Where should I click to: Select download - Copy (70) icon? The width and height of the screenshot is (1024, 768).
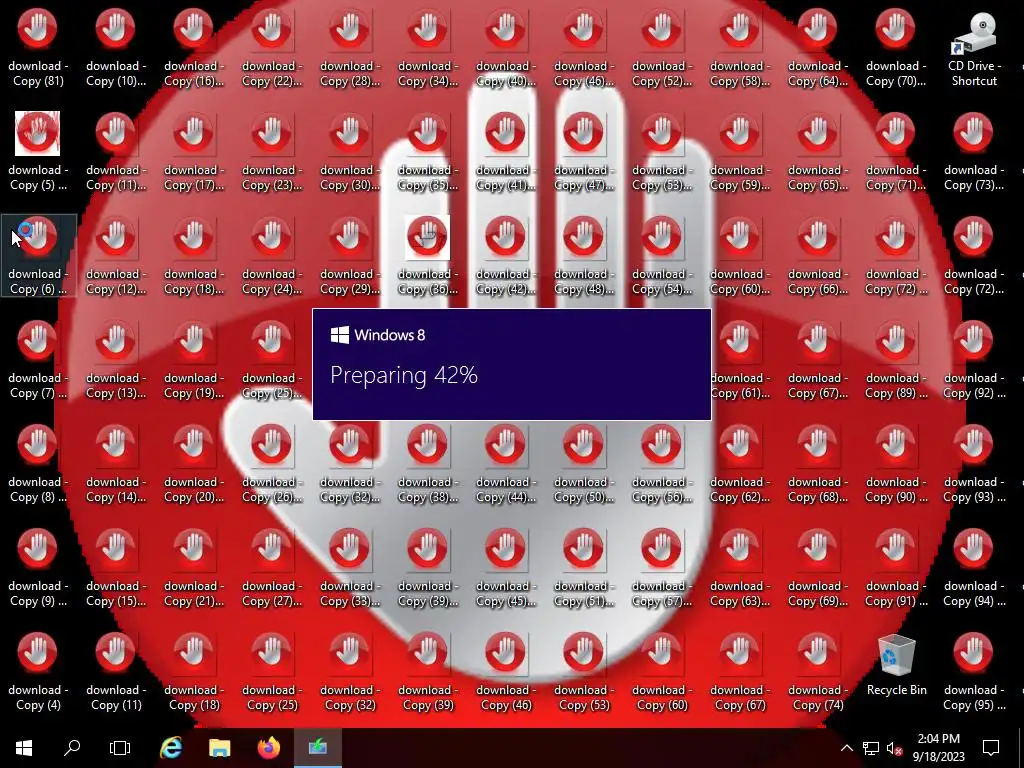click(x=895, y=49)
